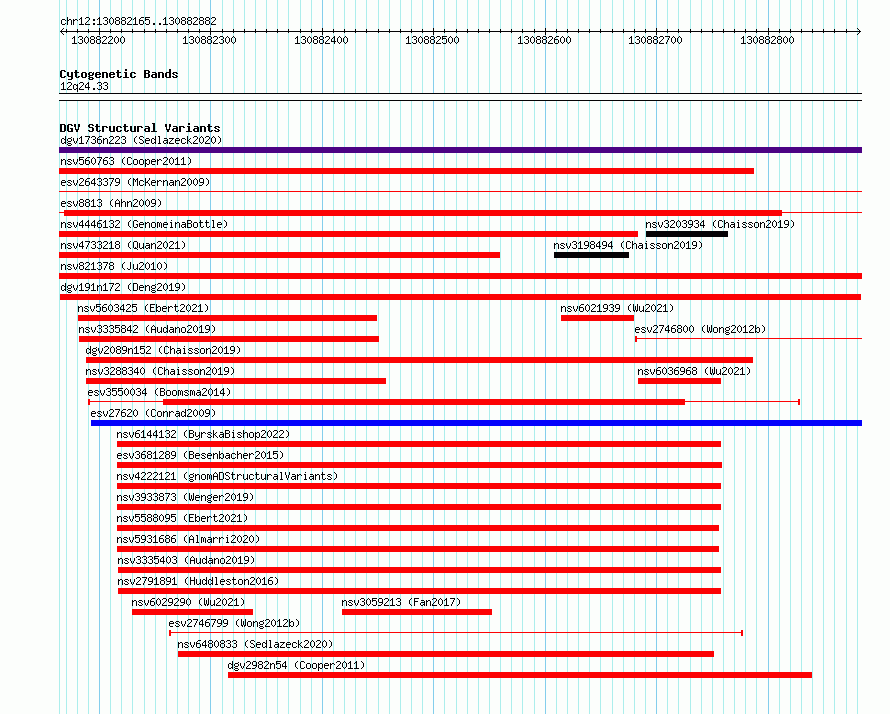
Task: Click nsv5588095 (Ebert2021) label
Action: pyautogui.click(x=182, y=518)
